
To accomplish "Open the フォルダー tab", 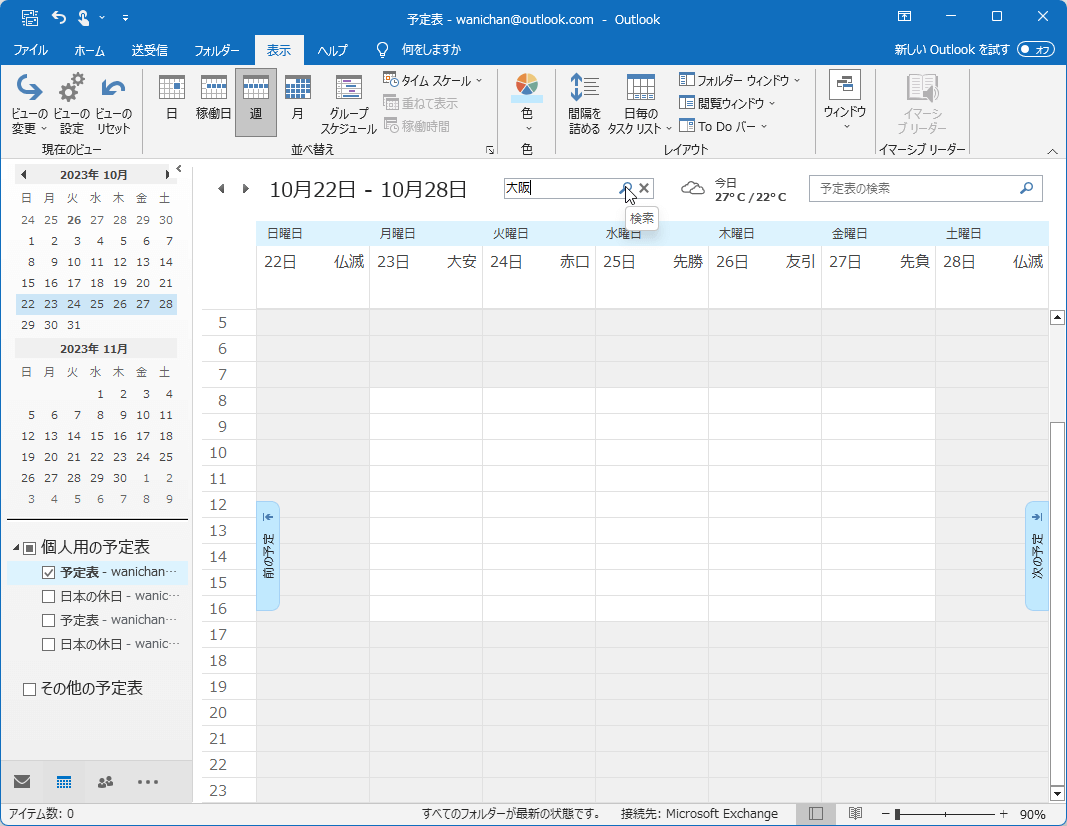I will (217, 50).
